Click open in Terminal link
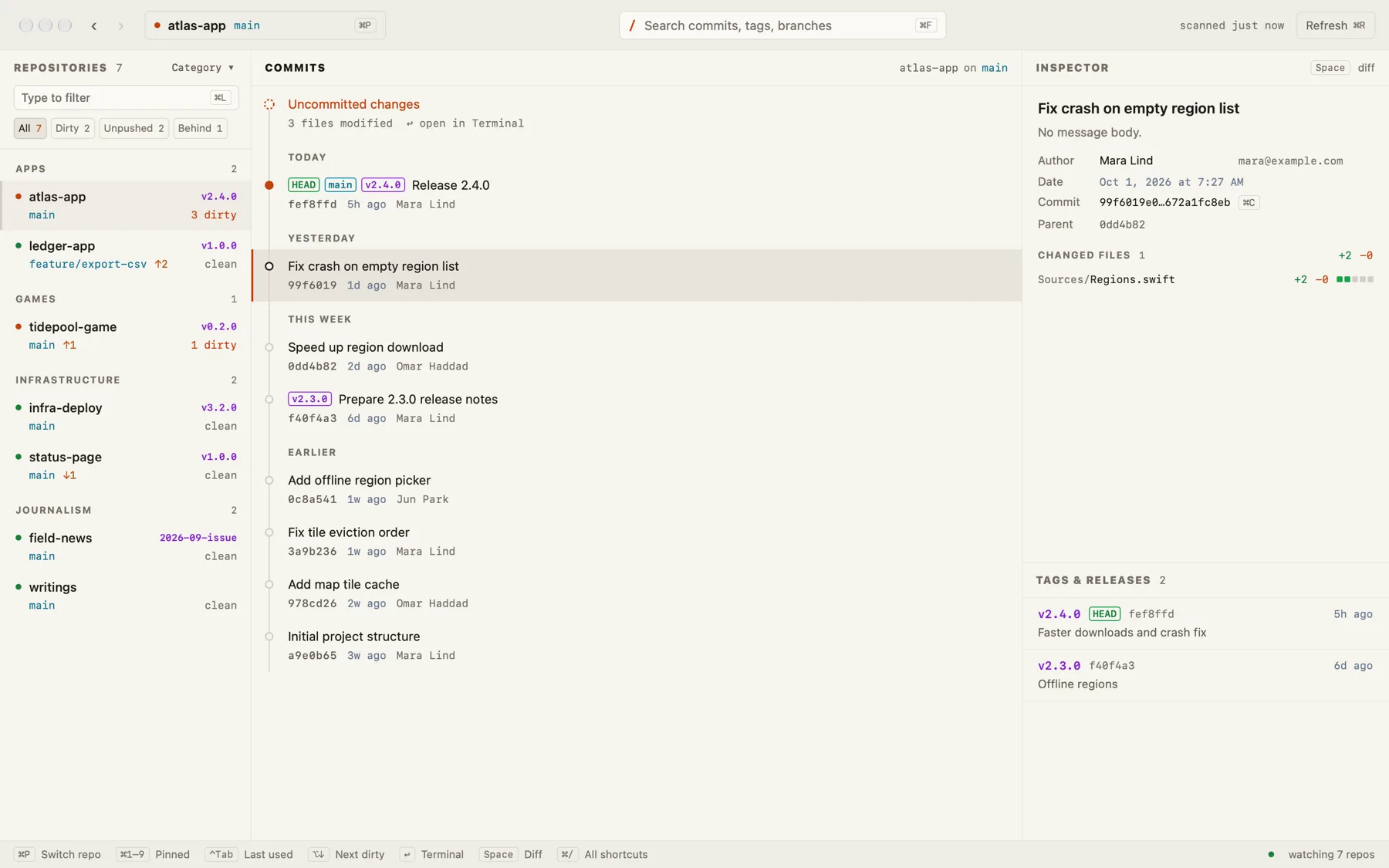This screenshot has width=1389, height=868. [465, 123]
